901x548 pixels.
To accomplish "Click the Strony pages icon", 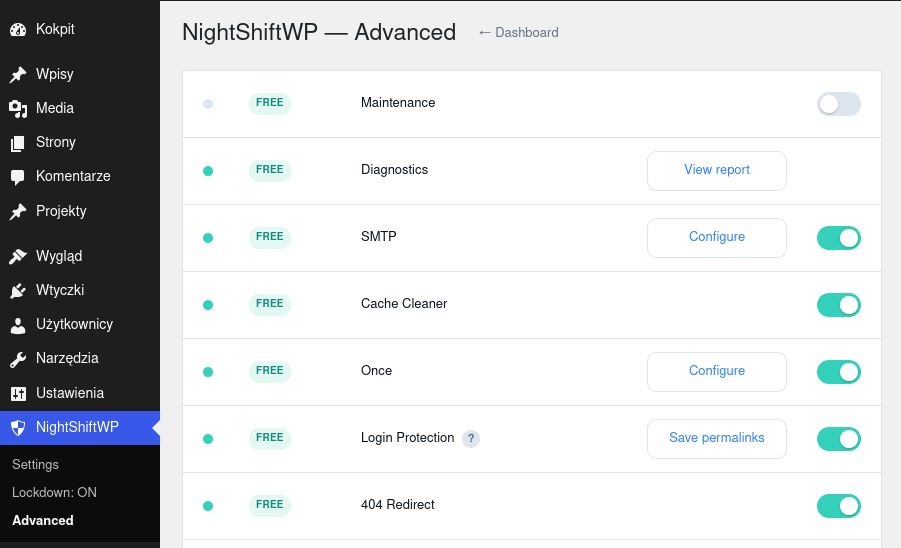I will pyautogui.click(x=18, y=143).
